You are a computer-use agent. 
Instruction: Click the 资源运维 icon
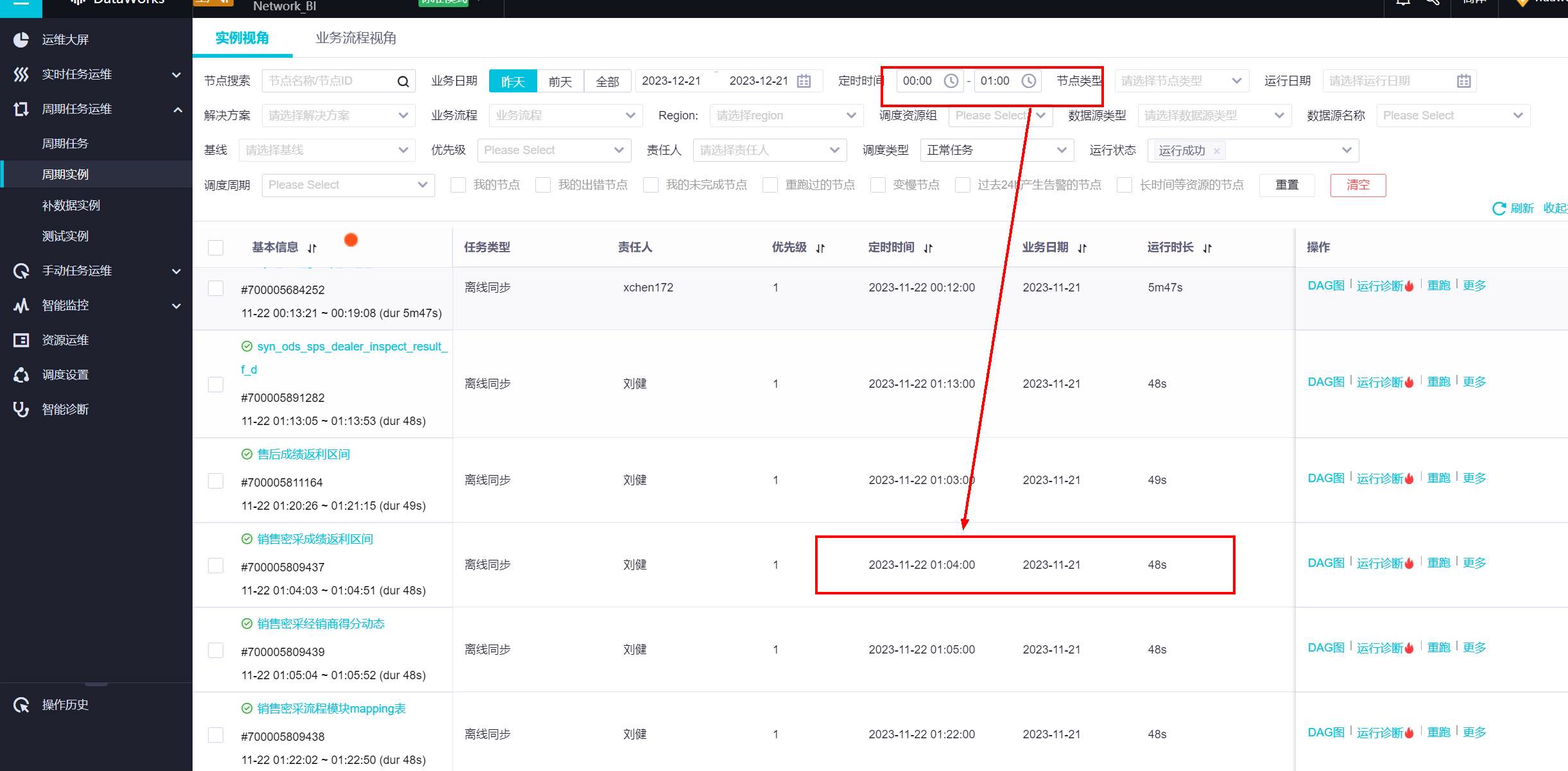[21, 340]
